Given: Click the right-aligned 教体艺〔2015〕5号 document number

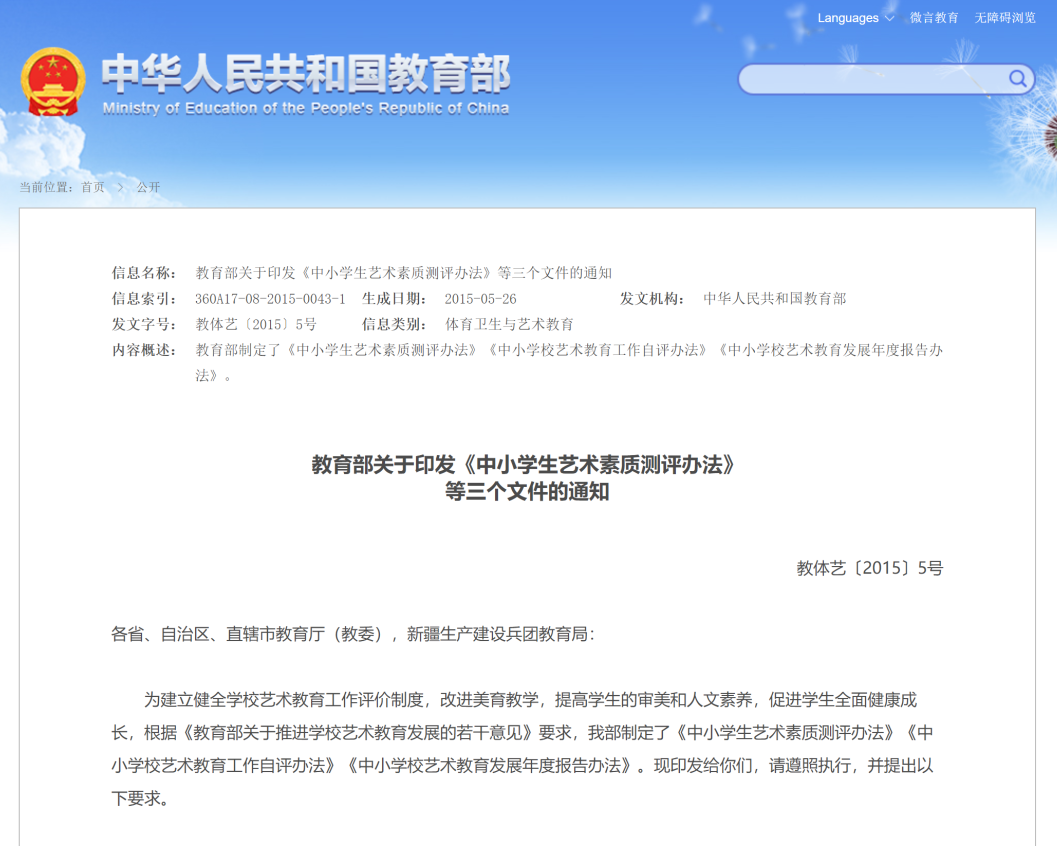Looking at the screenshot, I should tap(869, 568).
